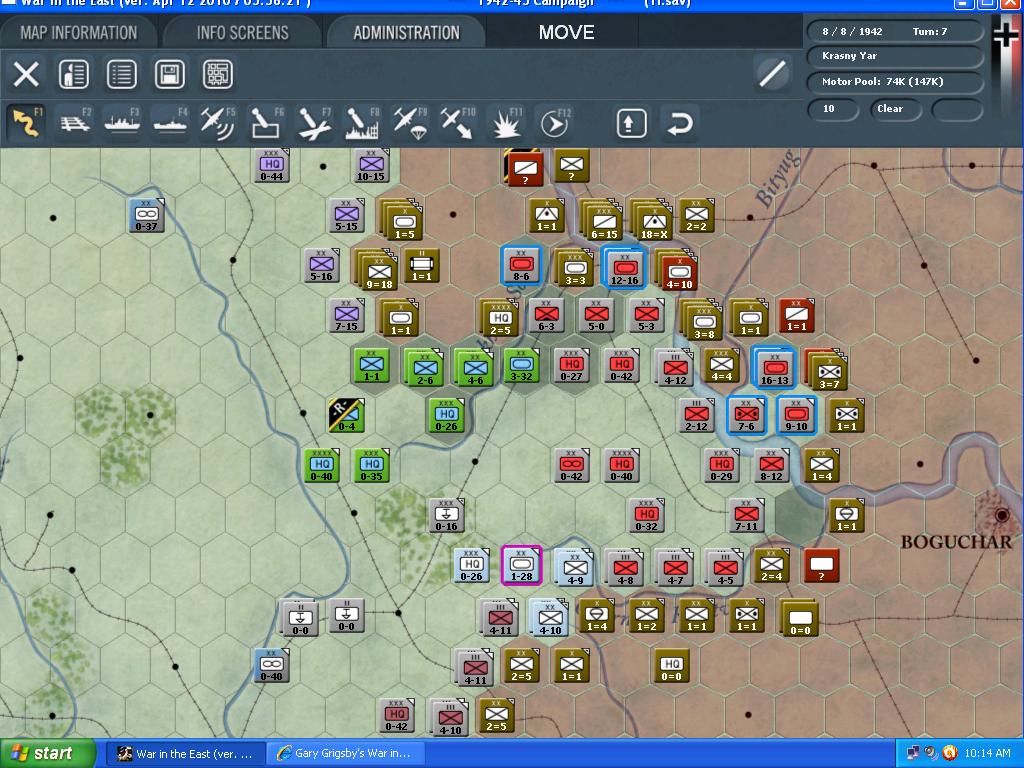Select the purple HQ 0-44 counter
Image resolution: width=1024 pixels, height=768 pixels.
pos(271,165)
